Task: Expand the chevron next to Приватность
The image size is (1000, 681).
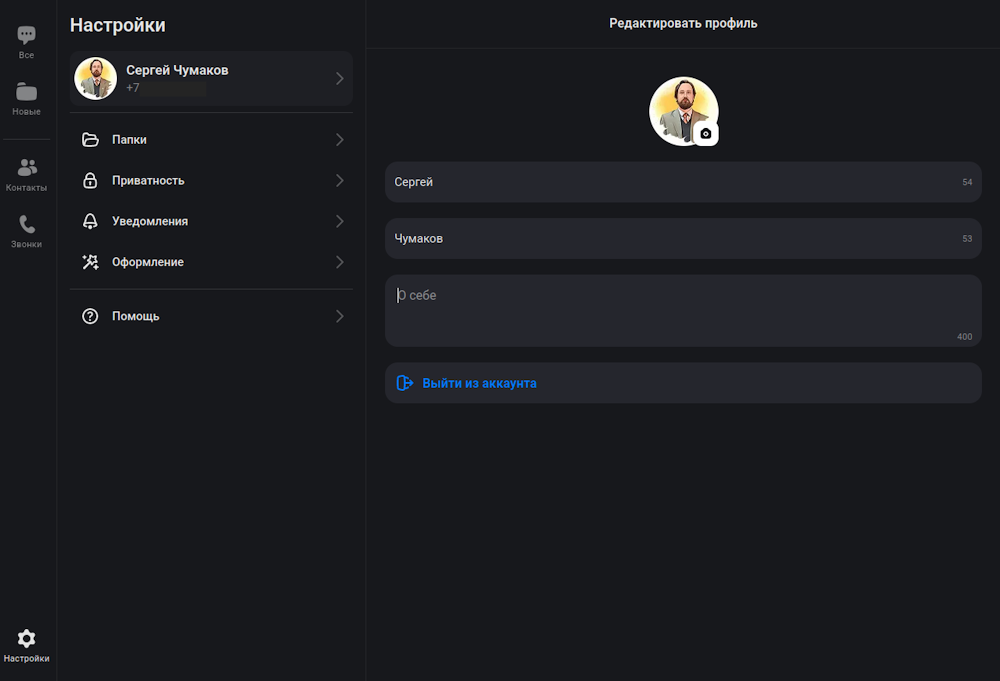Action: (339, 181)
